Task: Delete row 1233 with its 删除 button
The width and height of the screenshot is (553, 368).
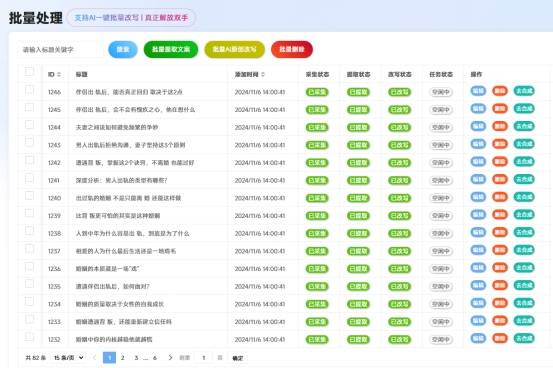Action: (500, 321)
